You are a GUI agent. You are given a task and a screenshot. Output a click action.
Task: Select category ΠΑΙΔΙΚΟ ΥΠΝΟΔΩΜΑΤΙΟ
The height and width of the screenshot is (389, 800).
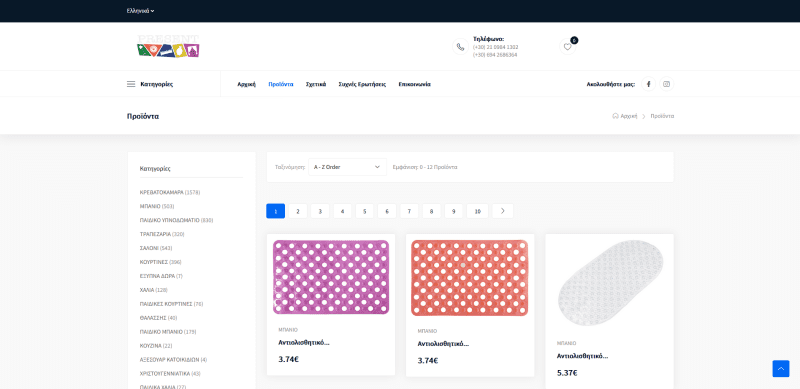click(x=177, y=221)
